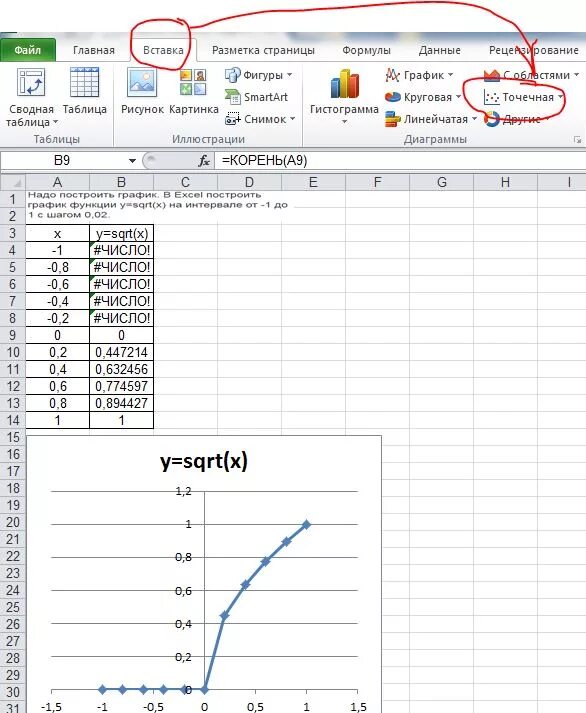Select column C header
Viewport: 586px width, 713px height.
[185, 182]
